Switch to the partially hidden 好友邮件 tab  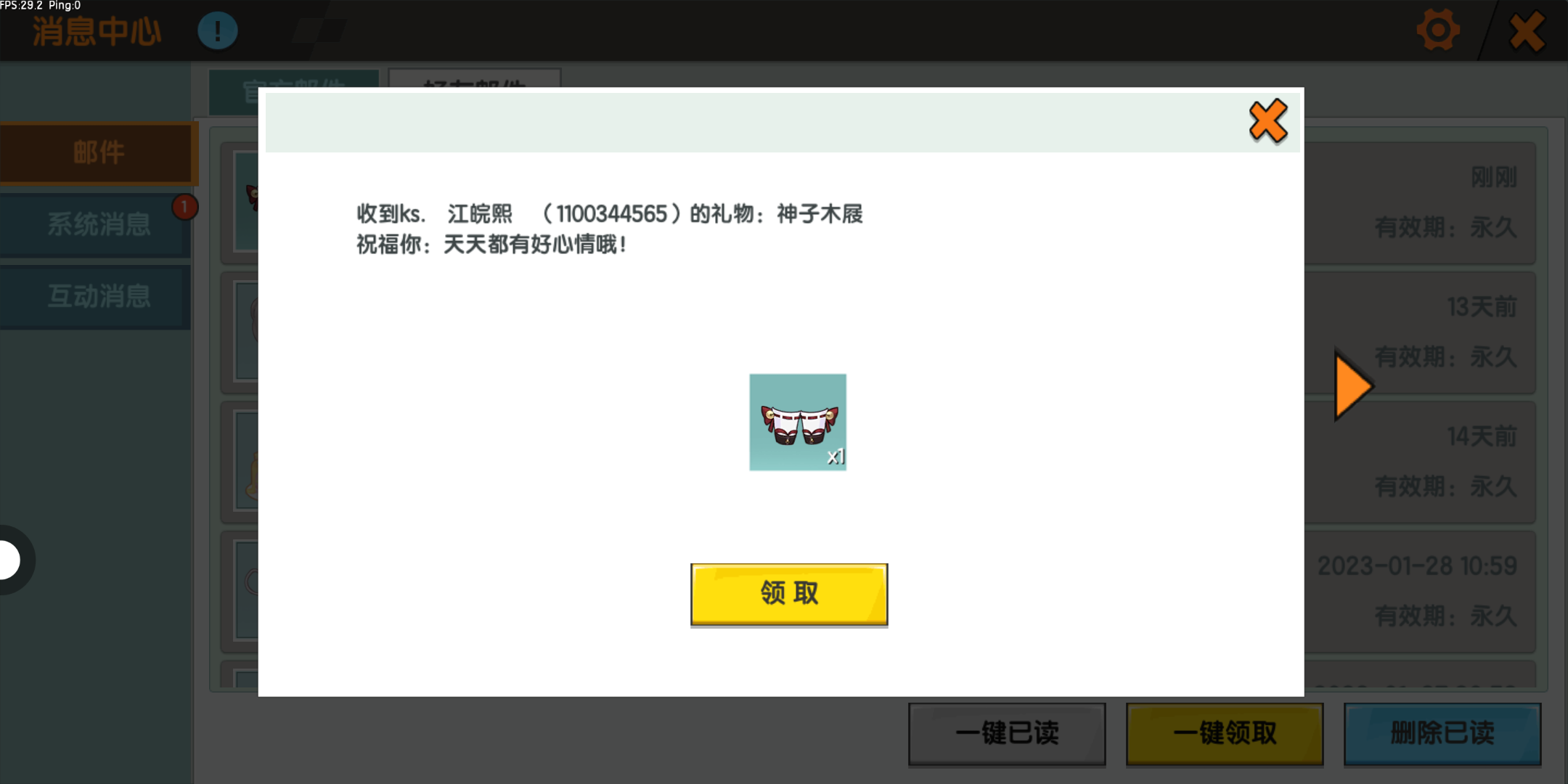(x=474, y=78)
